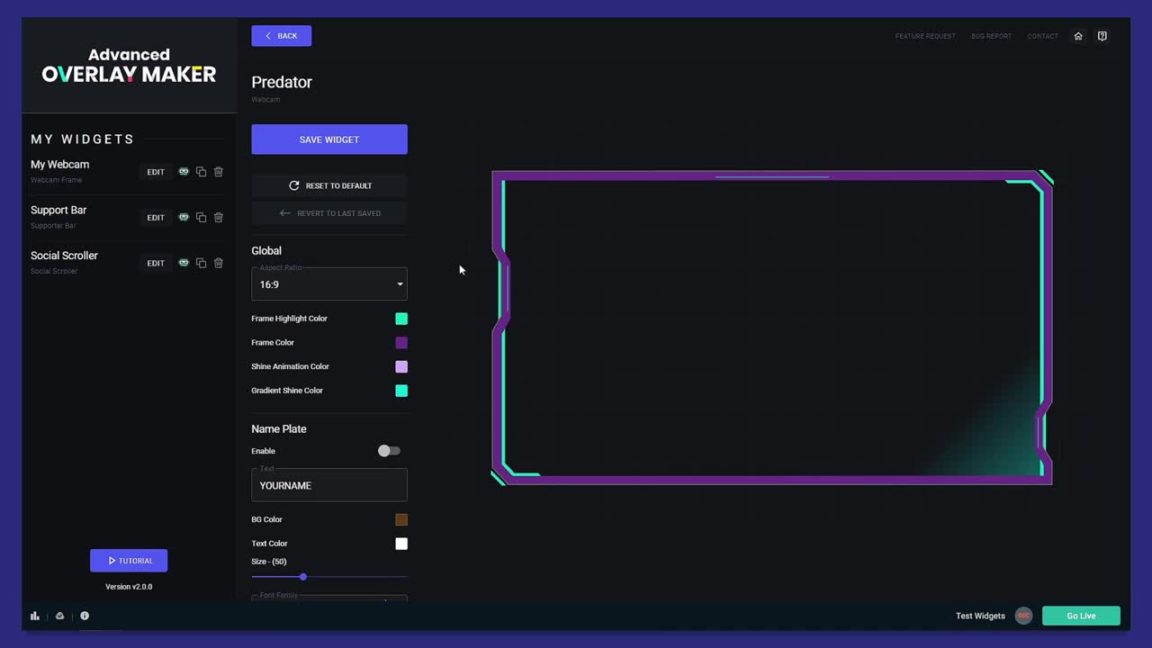The width and height of the screenshot is (1152, 648).
Task: Pick a new Frame Highlight Color swatch
Action: [x=400, y=318]
